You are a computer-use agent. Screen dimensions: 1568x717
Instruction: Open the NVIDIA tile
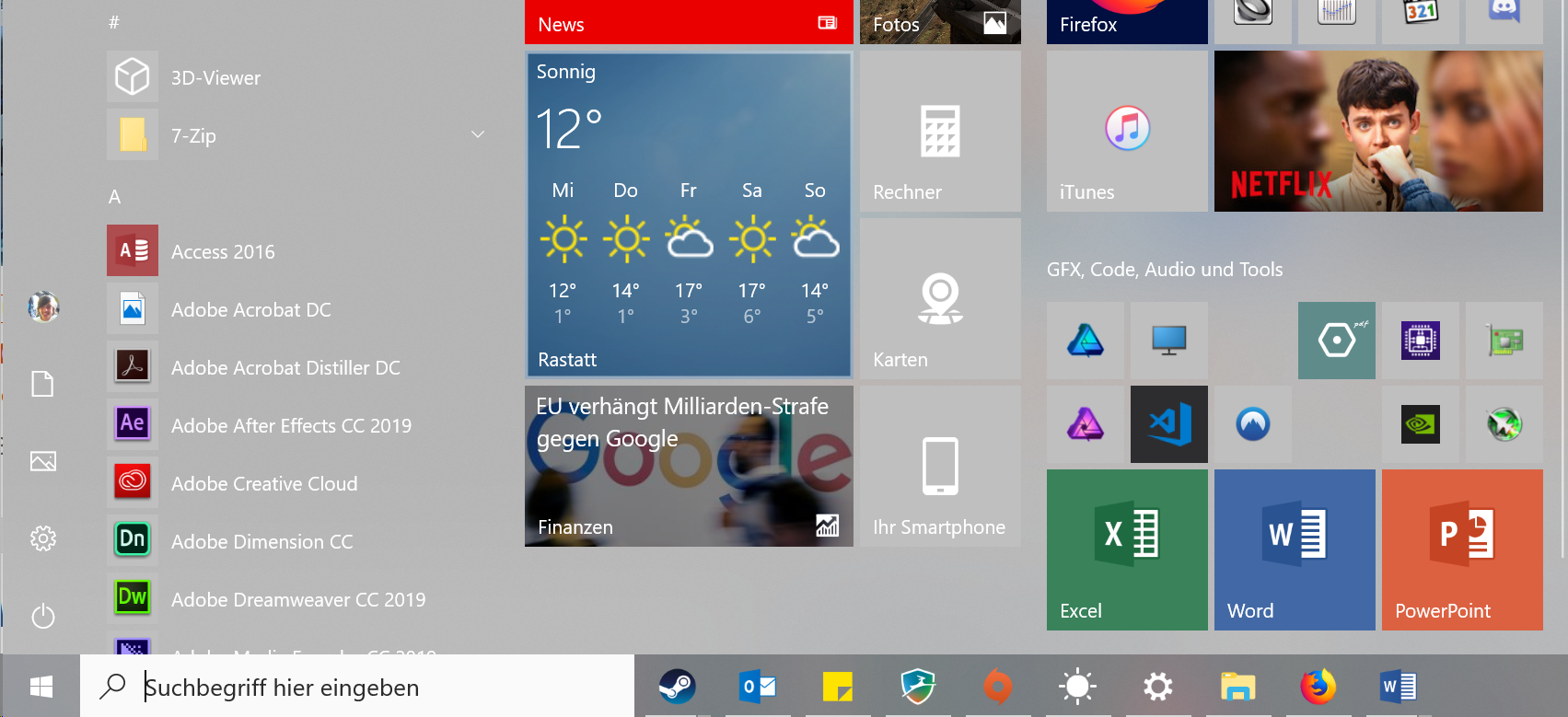click(x=1421, y=424)
